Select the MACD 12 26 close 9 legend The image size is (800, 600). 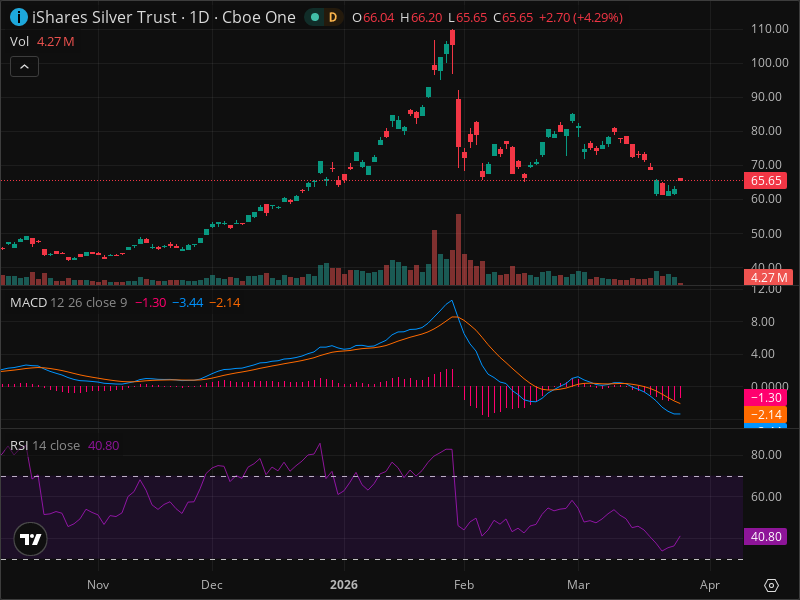[68, 303]
